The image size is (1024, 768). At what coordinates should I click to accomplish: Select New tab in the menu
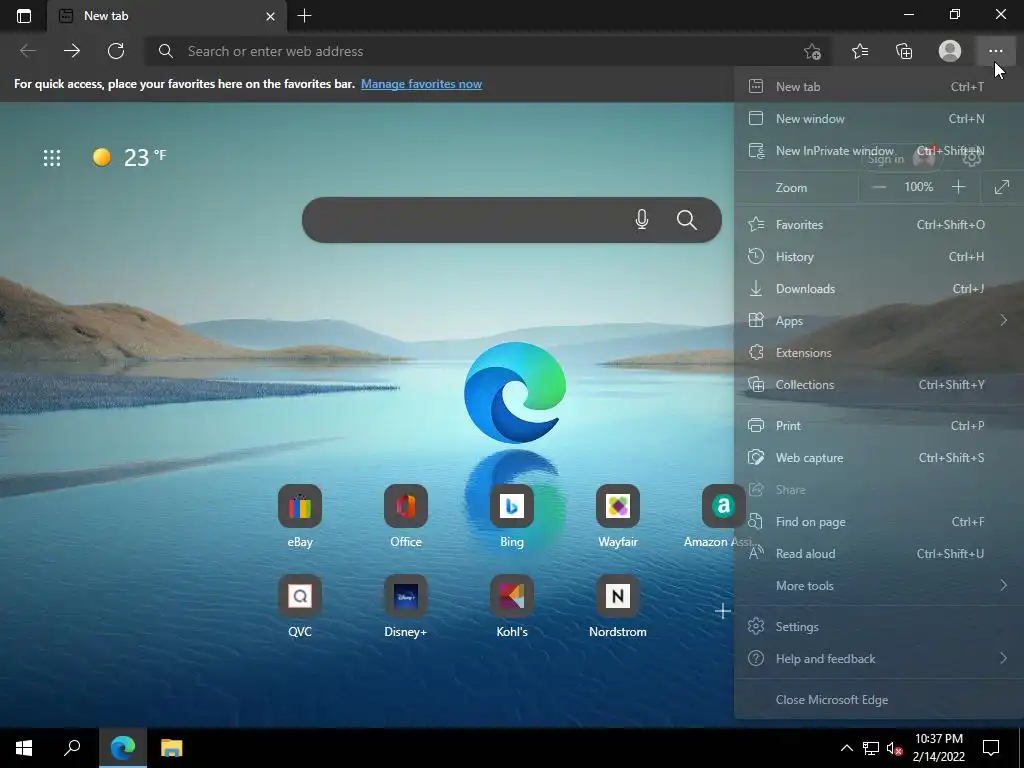point(879,86)
